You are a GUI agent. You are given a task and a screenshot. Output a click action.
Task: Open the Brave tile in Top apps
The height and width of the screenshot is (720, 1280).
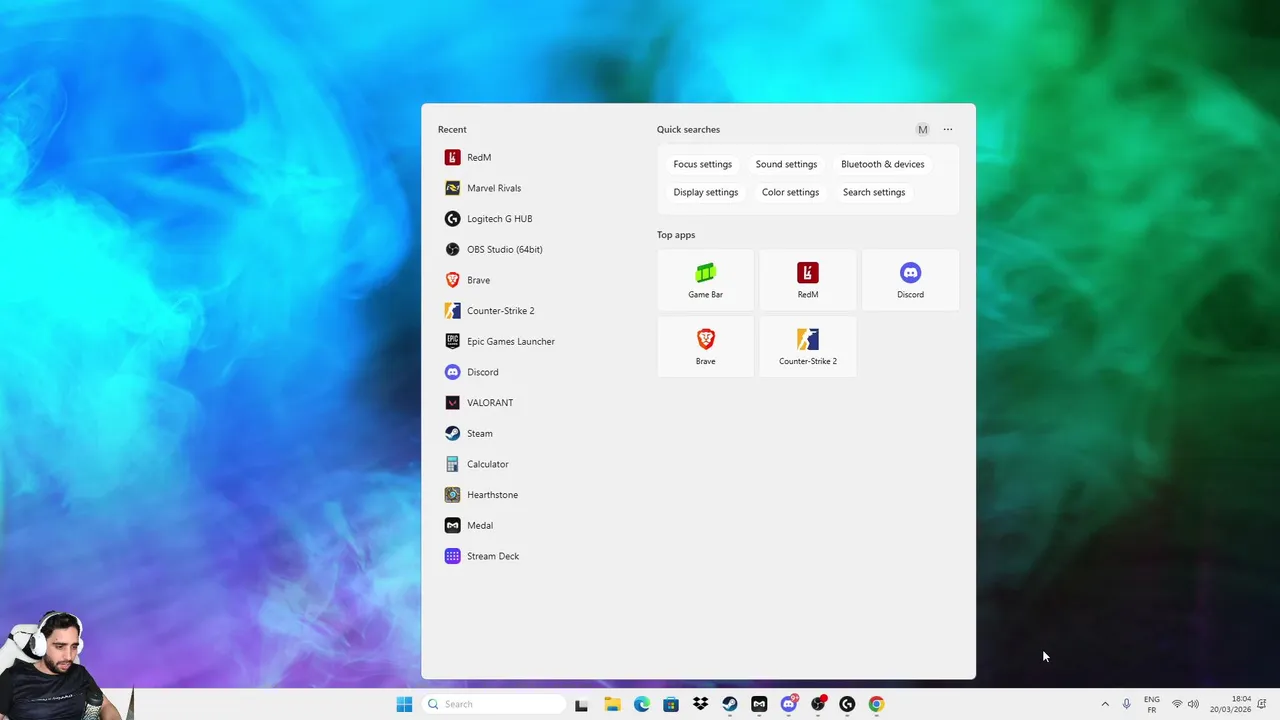coord(706,347)
